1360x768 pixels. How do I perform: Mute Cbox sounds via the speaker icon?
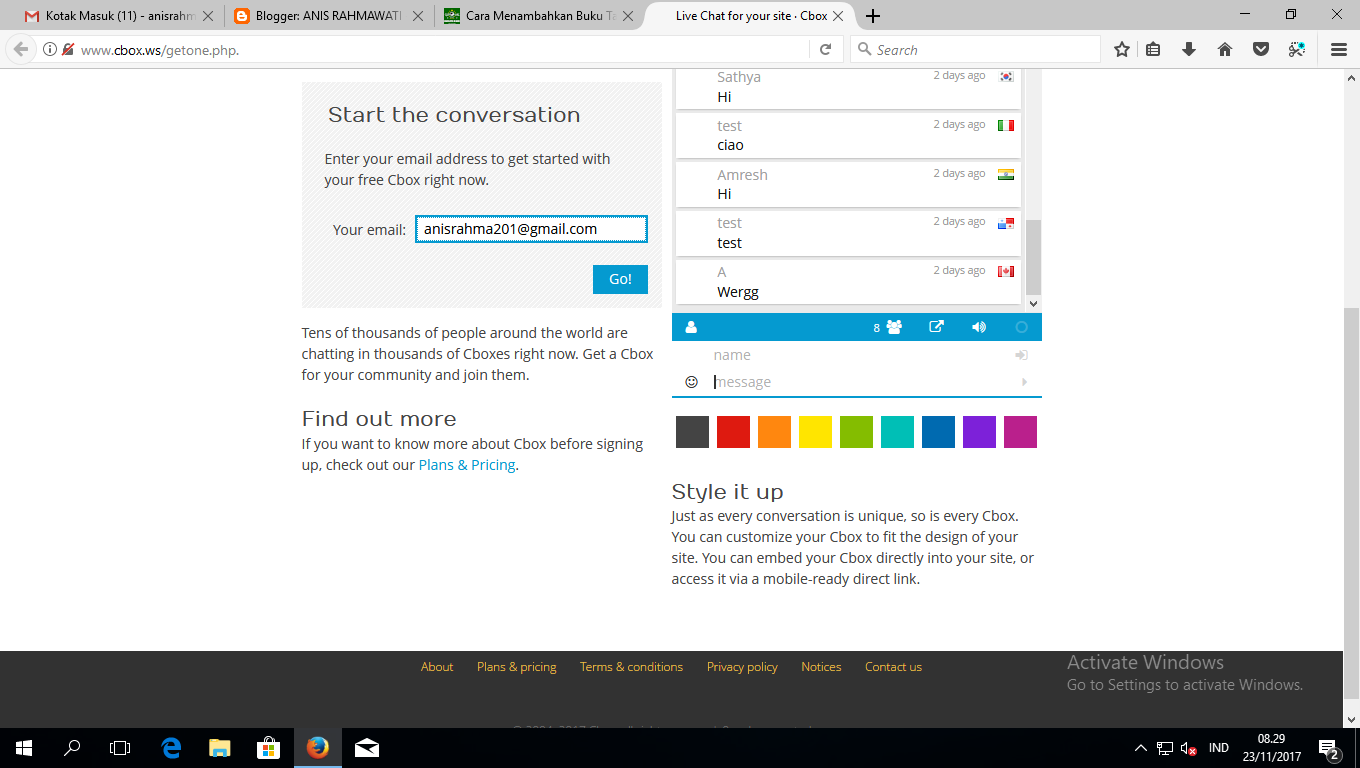click(978, 327)
